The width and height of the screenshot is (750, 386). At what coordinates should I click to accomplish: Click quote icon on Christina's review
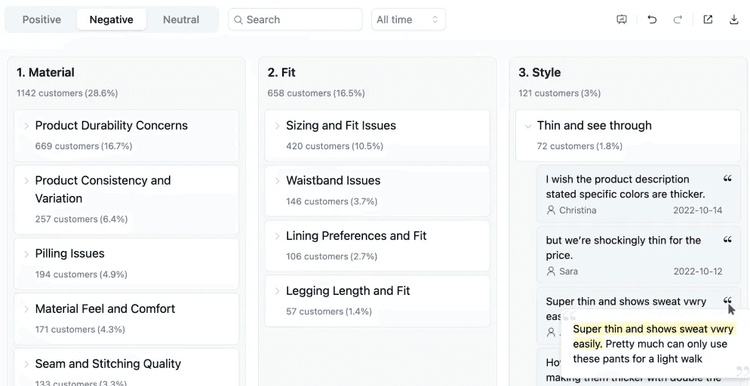click(728, 179)
